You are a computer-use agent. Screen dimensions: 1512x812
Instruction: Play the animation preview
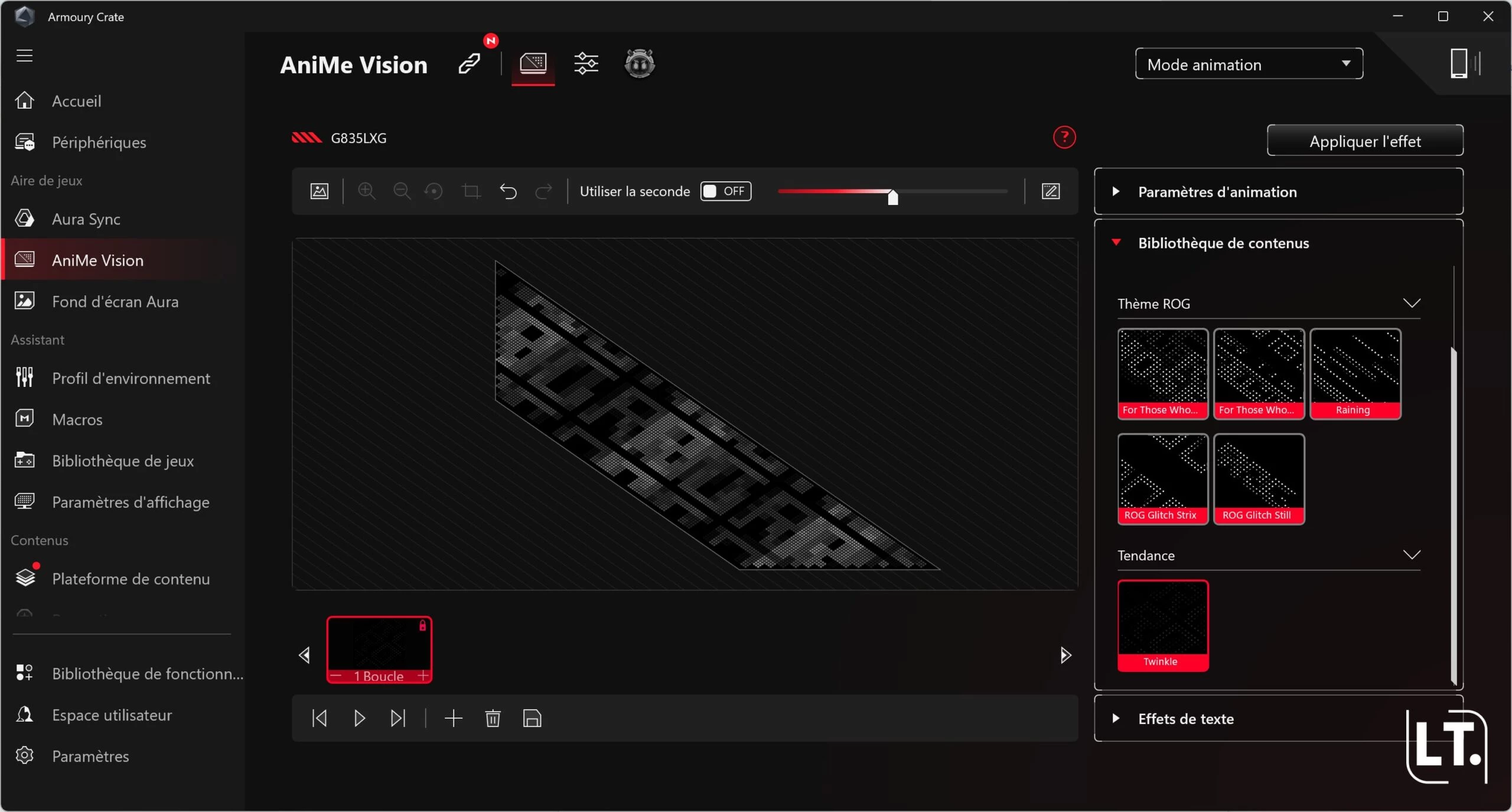coord(359,718)
